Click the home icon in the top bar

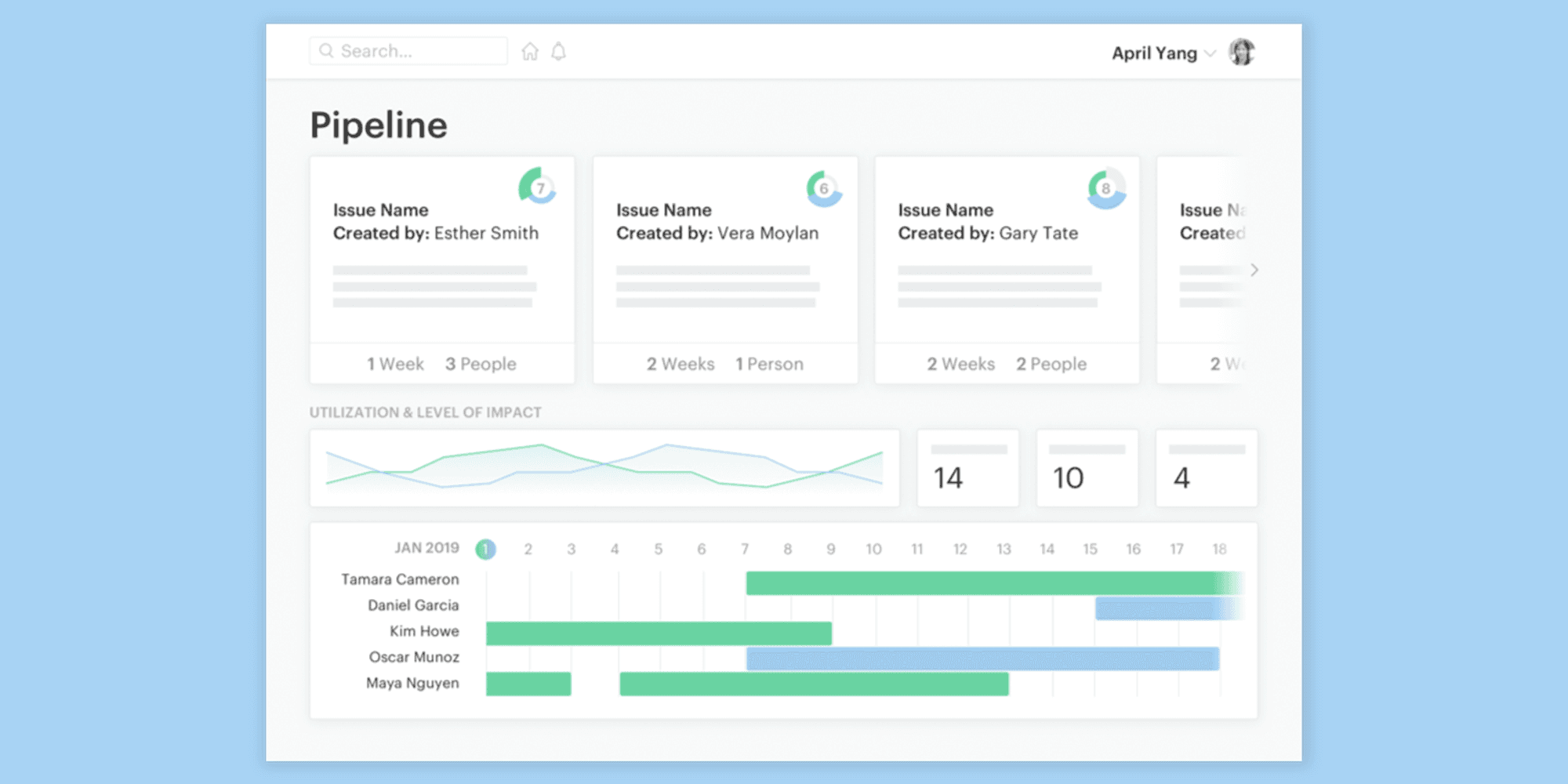pos(530,52)
